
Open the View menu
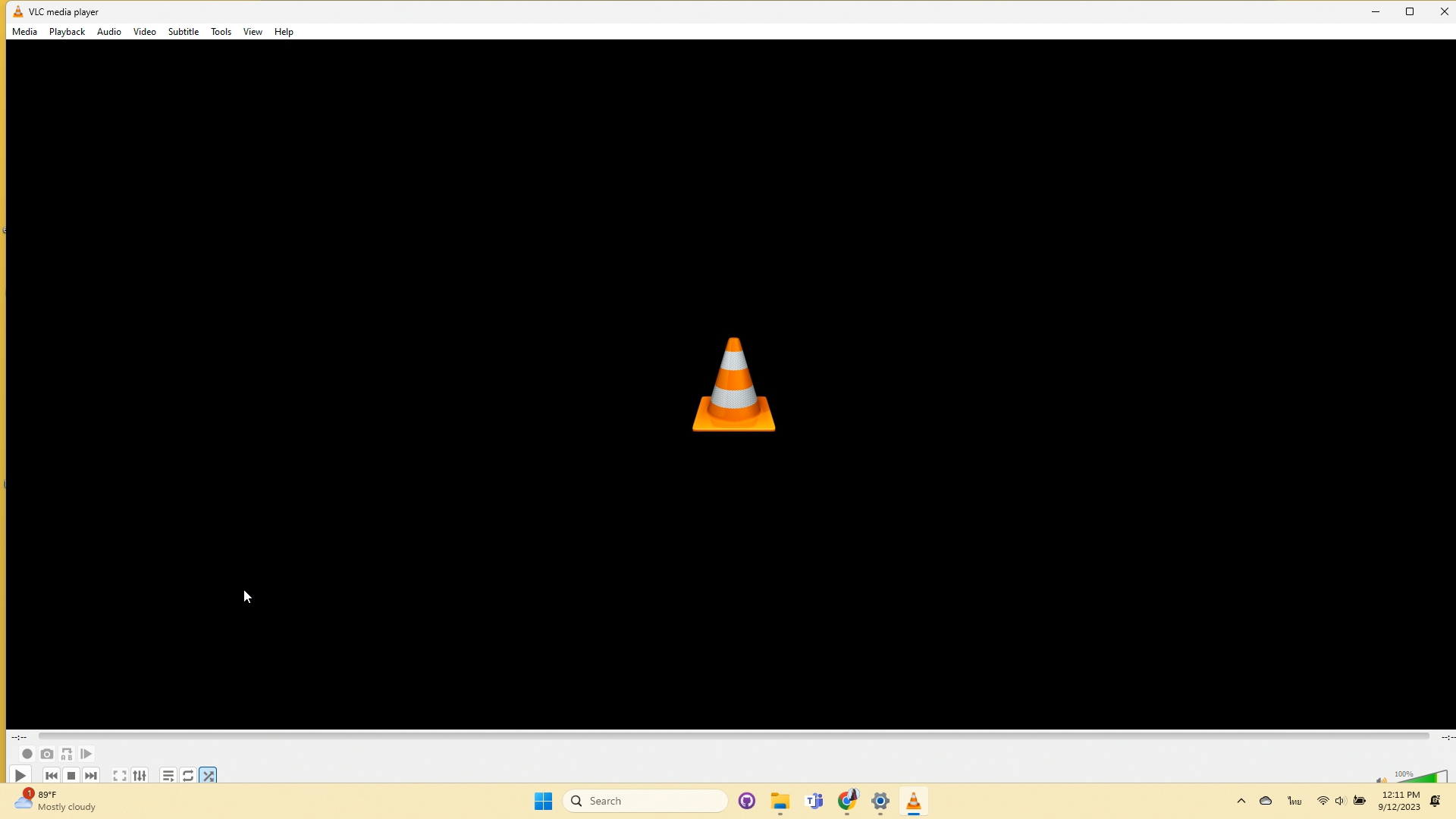253,32
